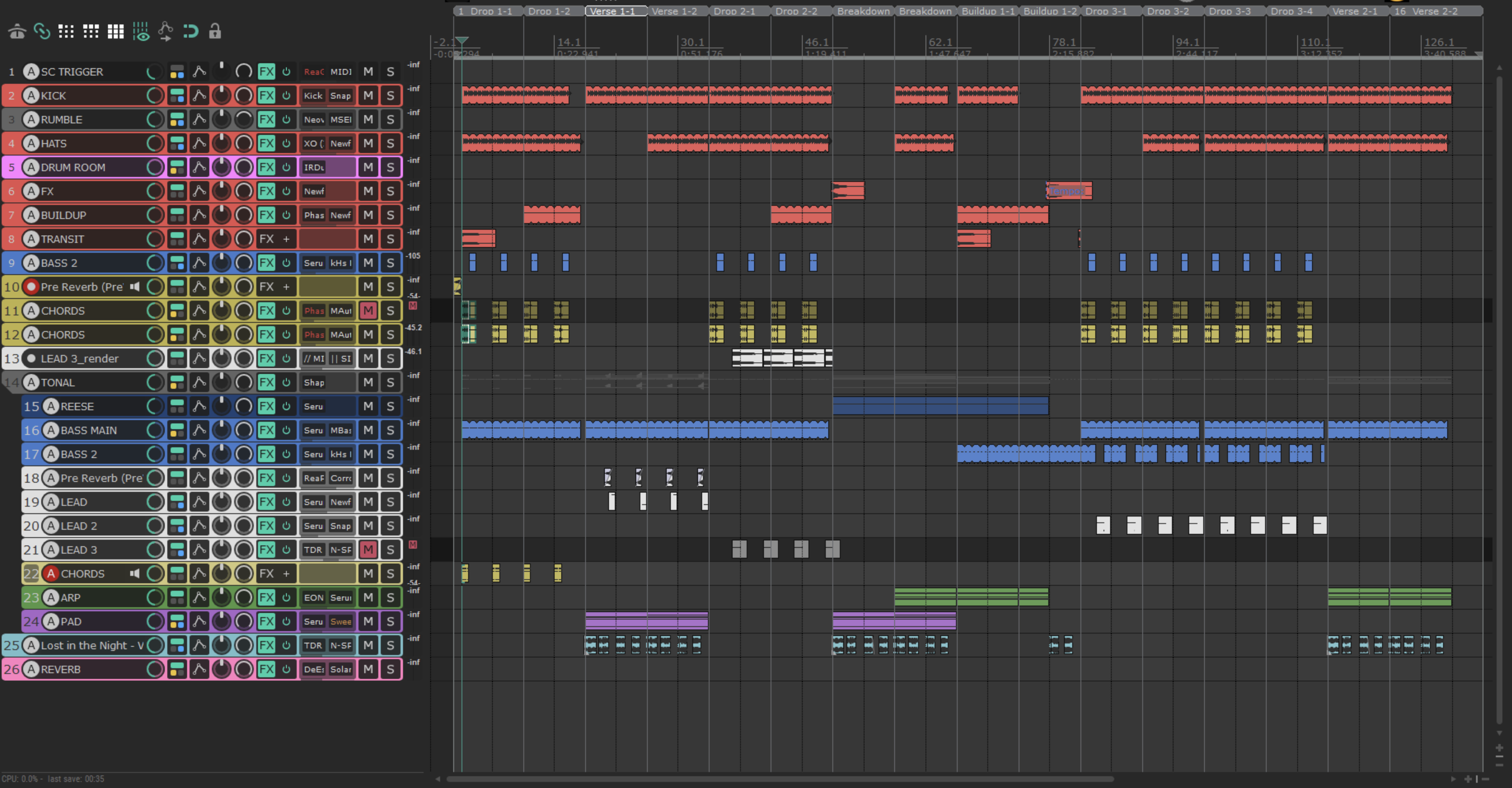Open the 'DeEs' FX slot on REVERB track
The width and height of the screenshot is (1512, 788).
pyautogui.click(x=313, y=669)
